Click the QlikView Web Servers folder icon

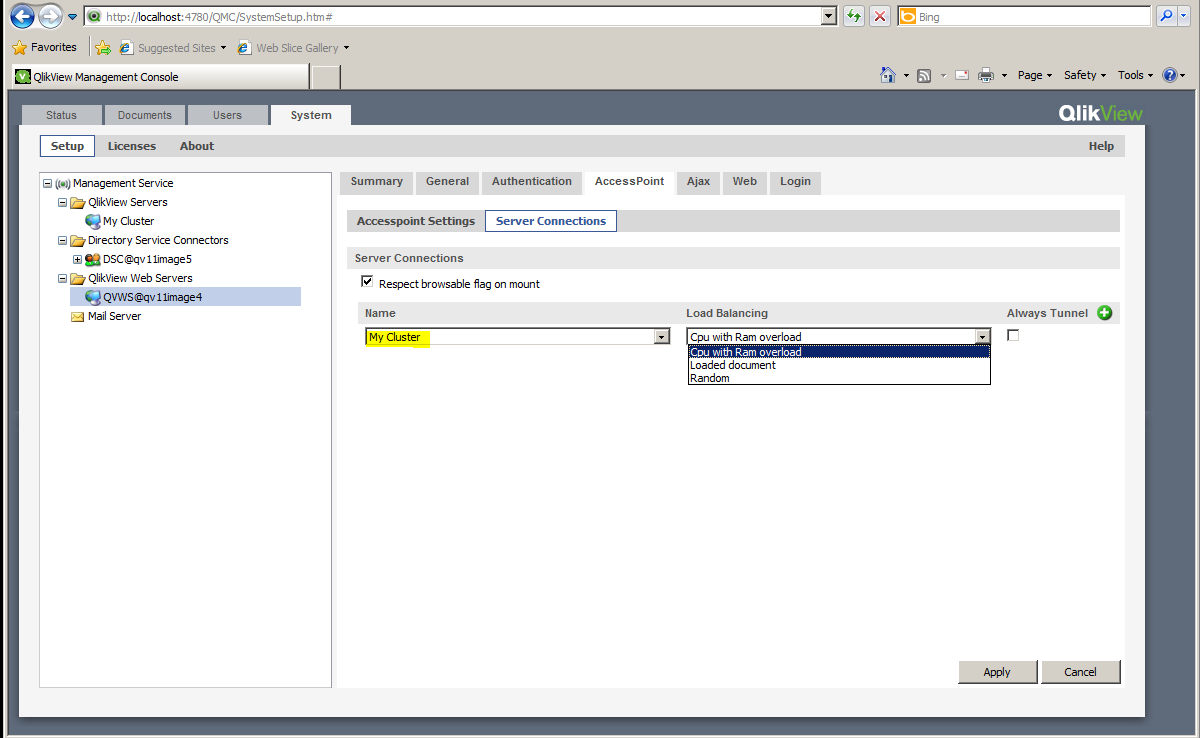[x=78, y=278]
